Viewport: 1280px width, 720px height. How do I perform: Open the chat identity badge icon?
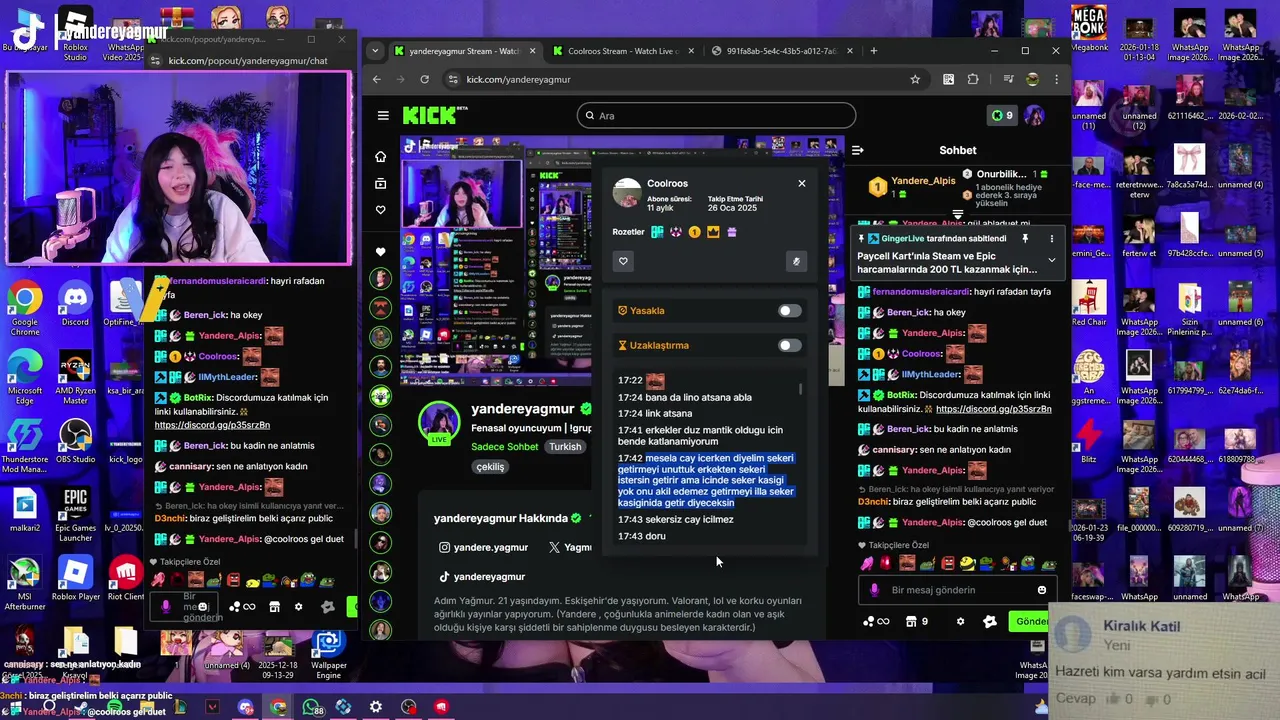(990, 621)
